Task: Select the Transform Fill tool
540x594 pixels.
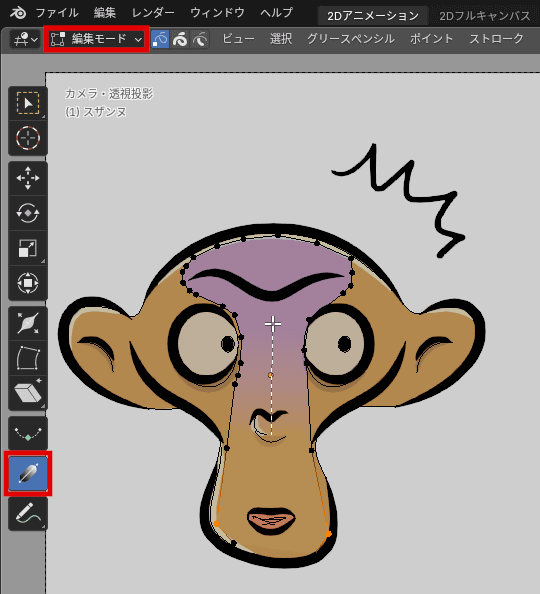Action: [28, 473]
